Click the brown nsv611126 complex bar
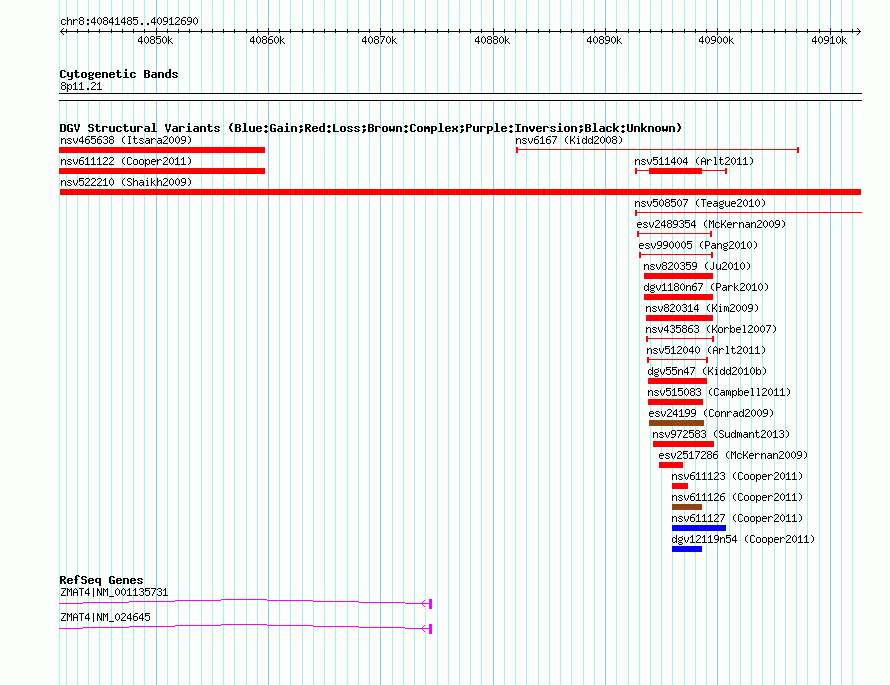This screenshot has height=685, width=890. [687, 507]
